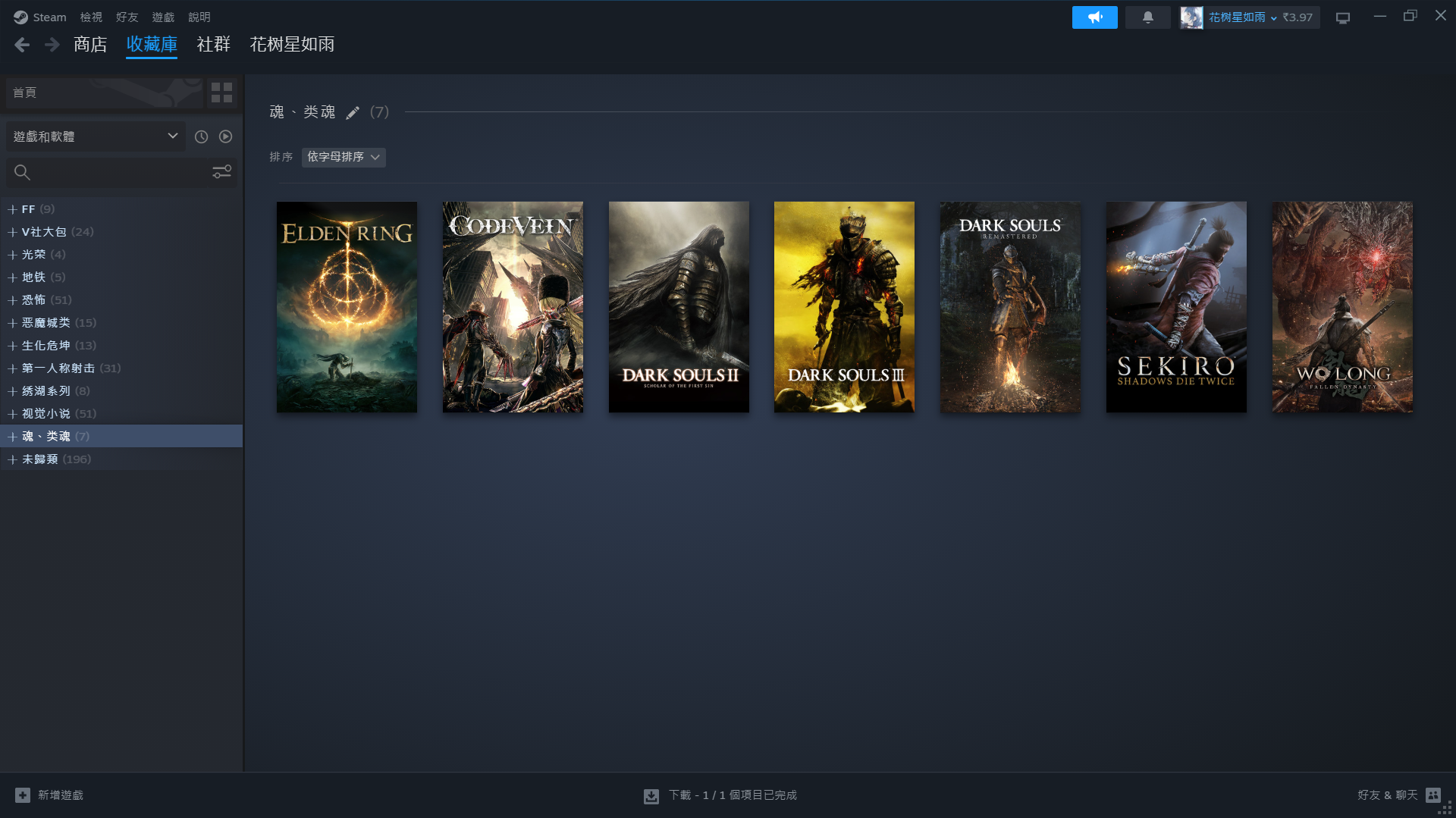Open the 依字母排序 sort dropdown
Image resolution: width=1456 pixels, height=818 pixels.
(344, 157)
